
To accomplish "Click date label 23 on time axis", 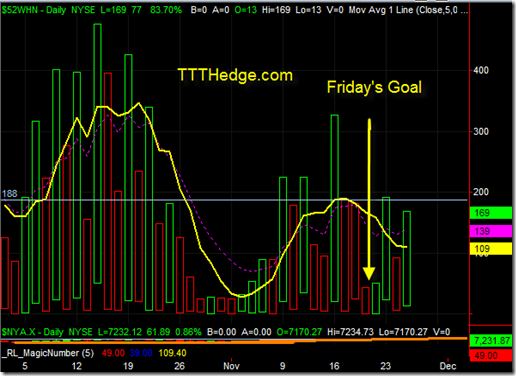I will click(386, 366).
